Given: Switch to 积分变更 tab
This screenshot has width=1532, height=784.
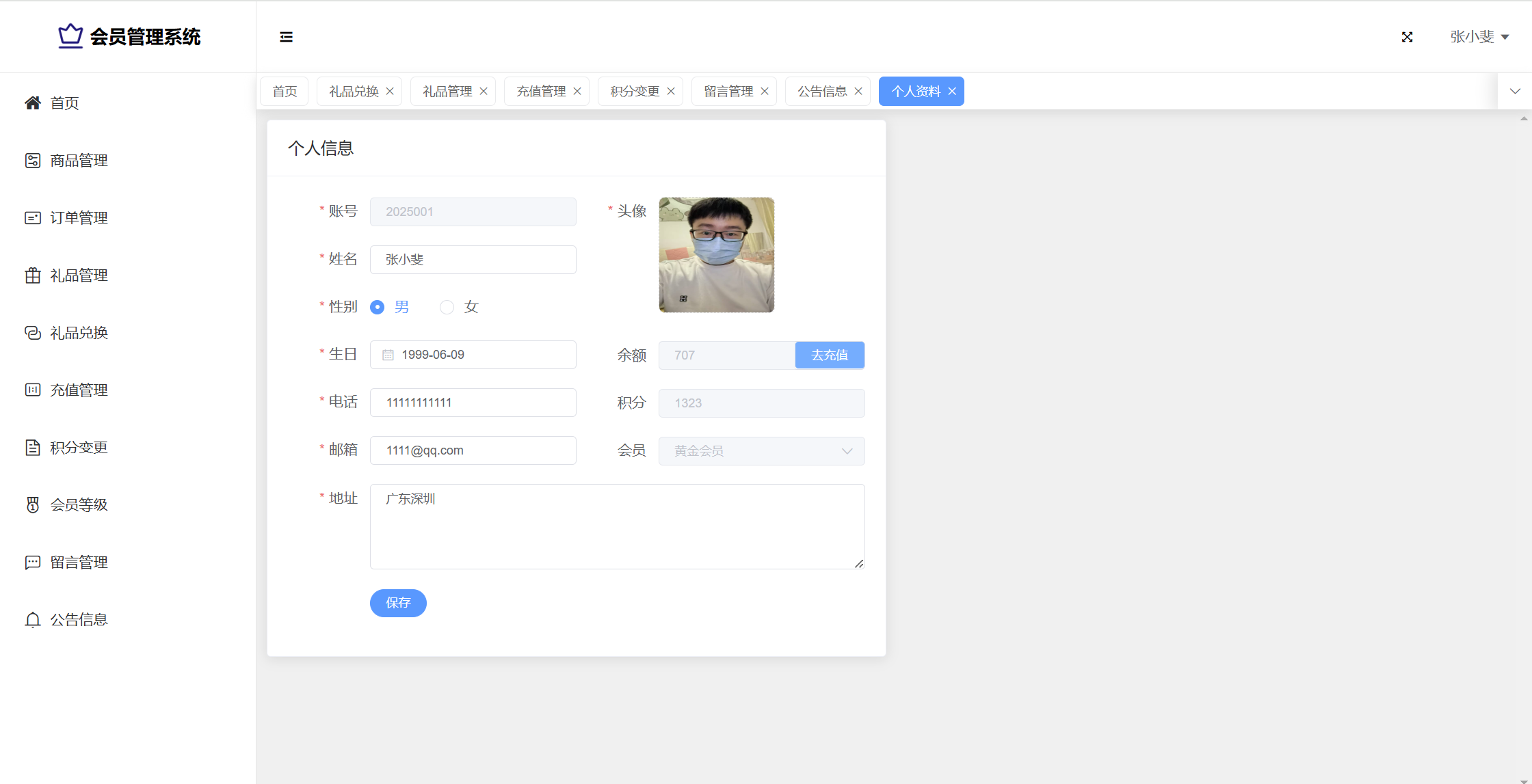Looking at the screenshot, I should pos(634,92).
